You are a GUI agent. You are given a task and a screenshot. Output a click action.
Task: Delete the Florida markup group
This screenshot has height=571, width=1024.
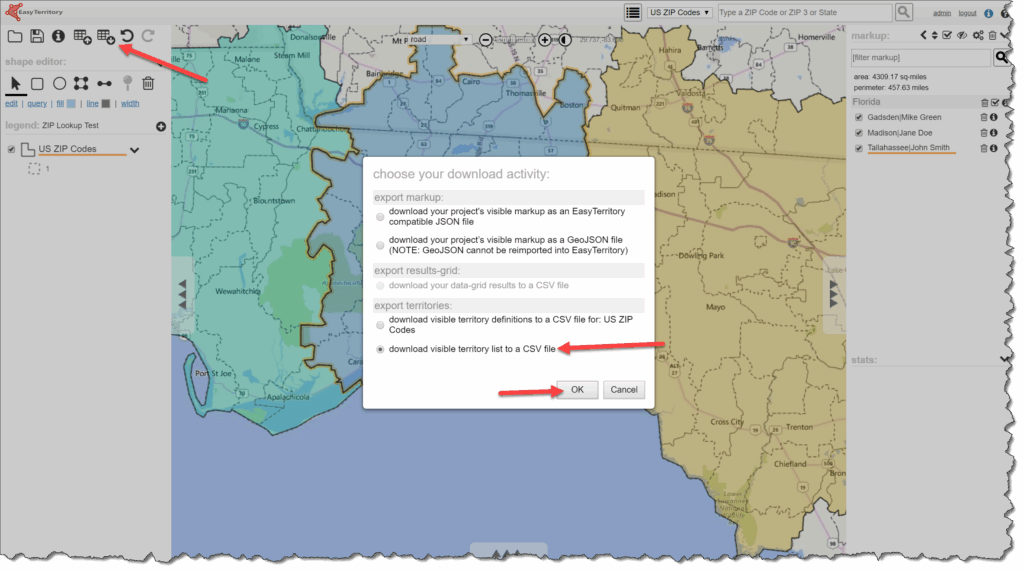pyautogui.click(x=985, y=103)
